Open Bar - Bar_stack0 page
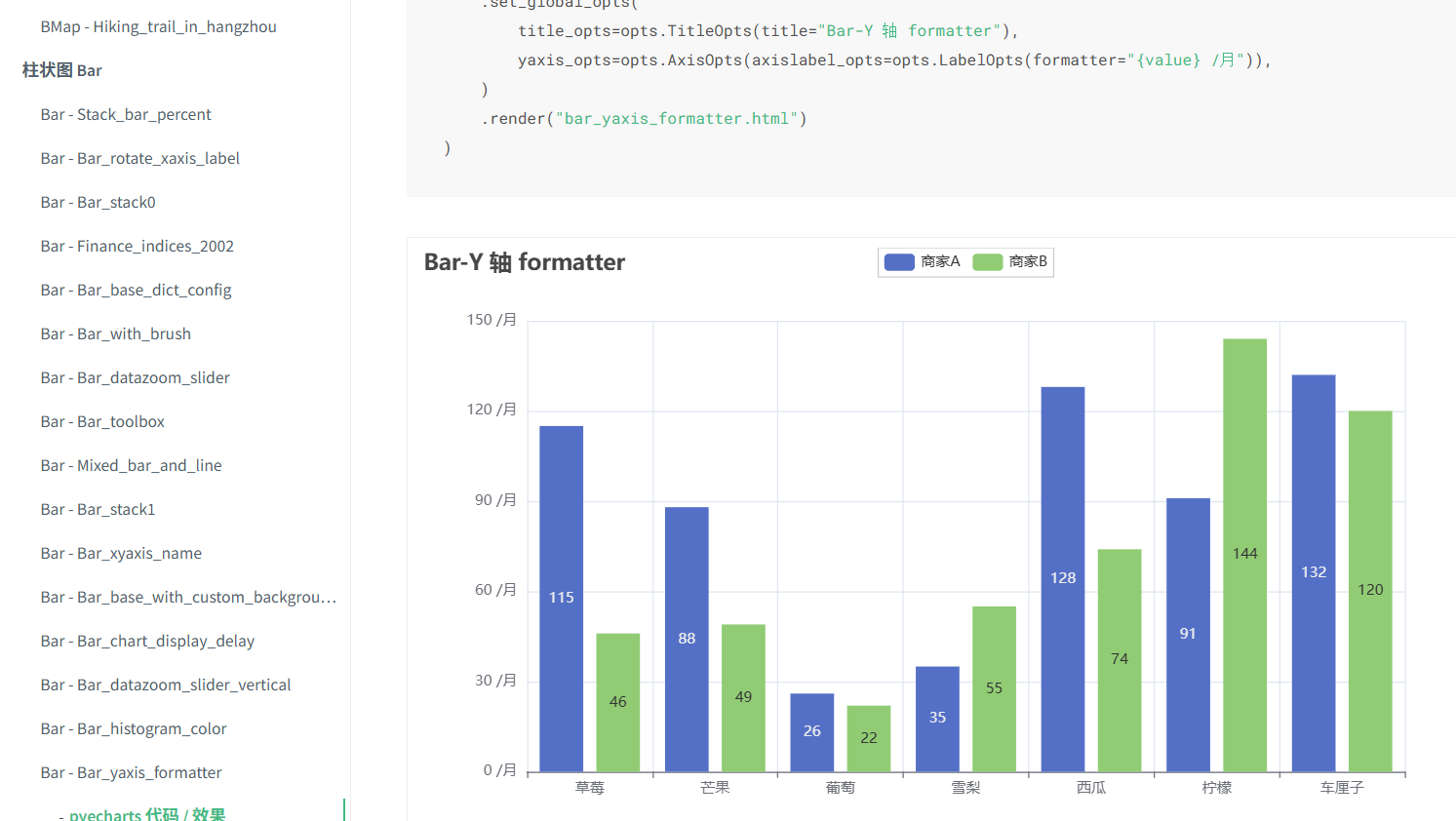This screenshot has width=1456, height=821. tap(98, 202)
